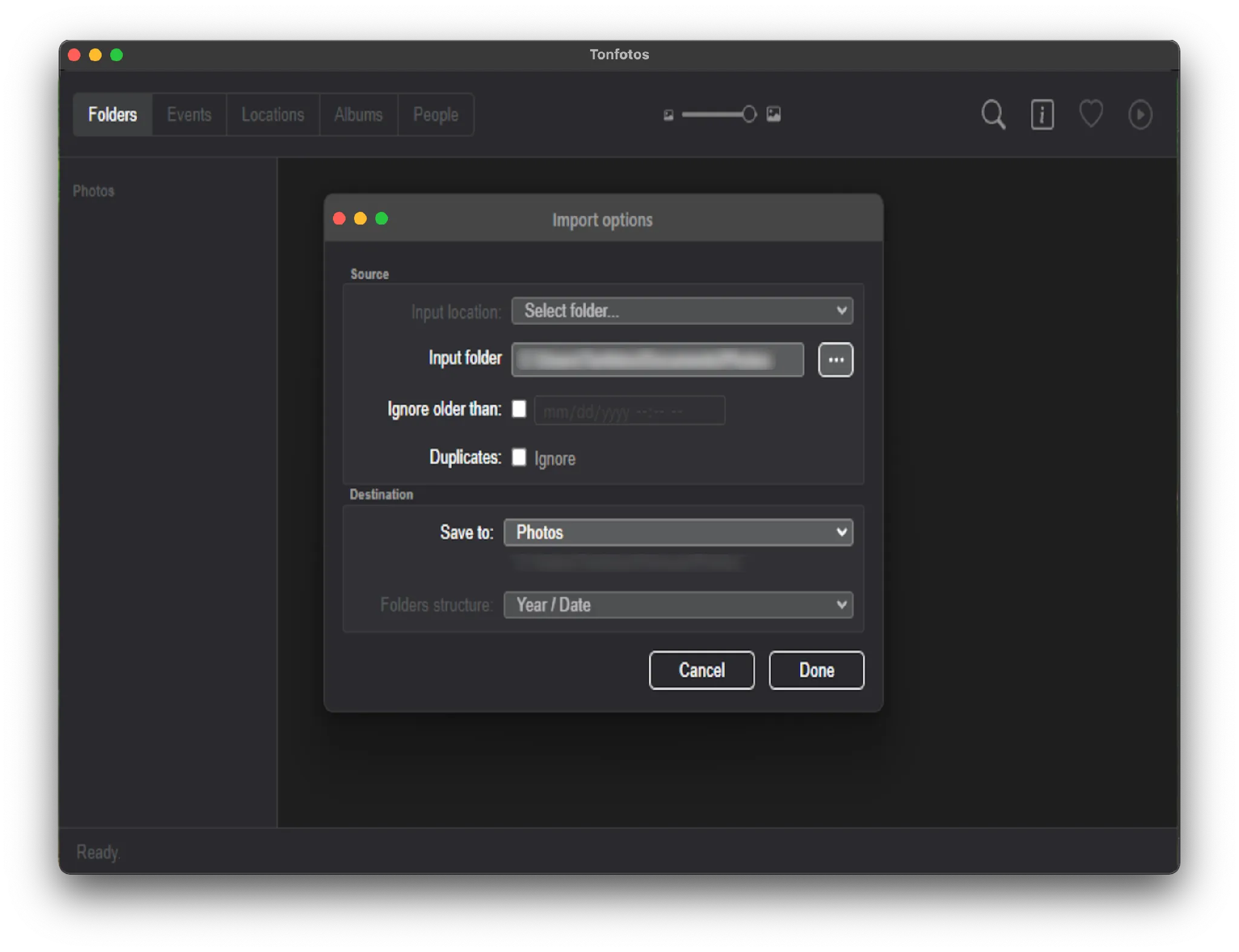
Task: Switch to the People tab
Action: pyautogui.click(x=435, y=114)
